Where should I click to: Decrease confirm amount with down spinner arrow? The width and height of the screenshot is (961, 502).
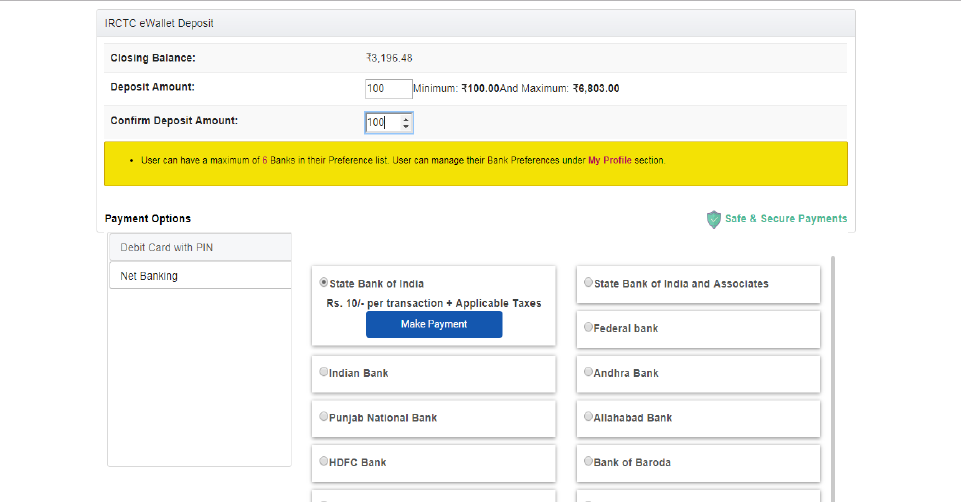[406, 126]
